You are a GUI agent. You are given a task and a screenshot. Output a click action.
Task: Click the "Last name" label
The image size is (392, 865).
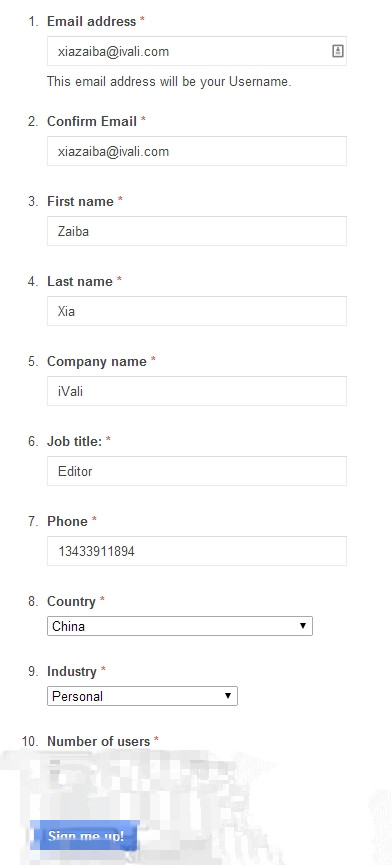click(80, 281)
